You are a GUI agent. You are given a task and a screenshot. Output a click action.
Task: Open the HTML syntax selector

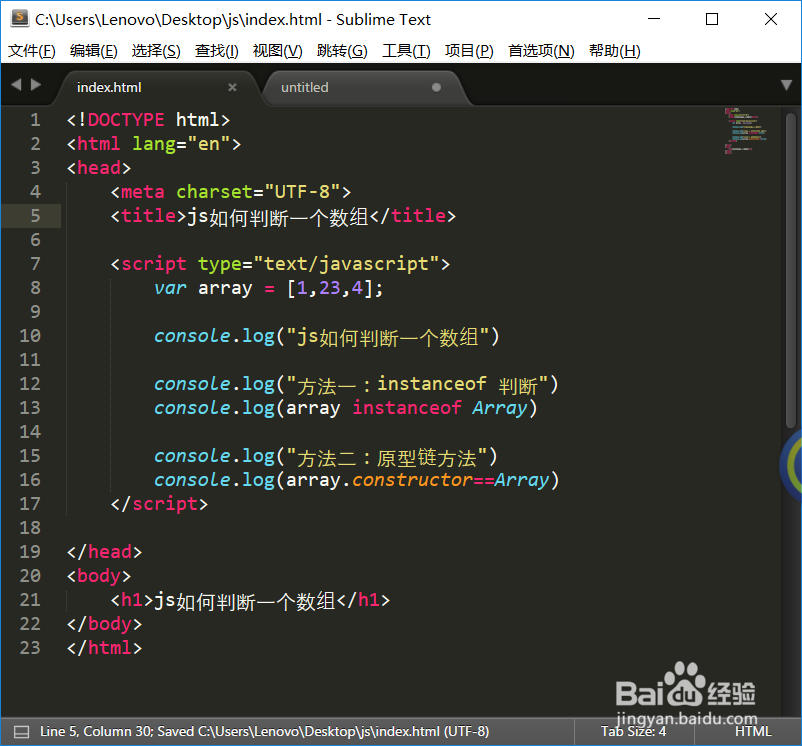(x=753, y=732)
